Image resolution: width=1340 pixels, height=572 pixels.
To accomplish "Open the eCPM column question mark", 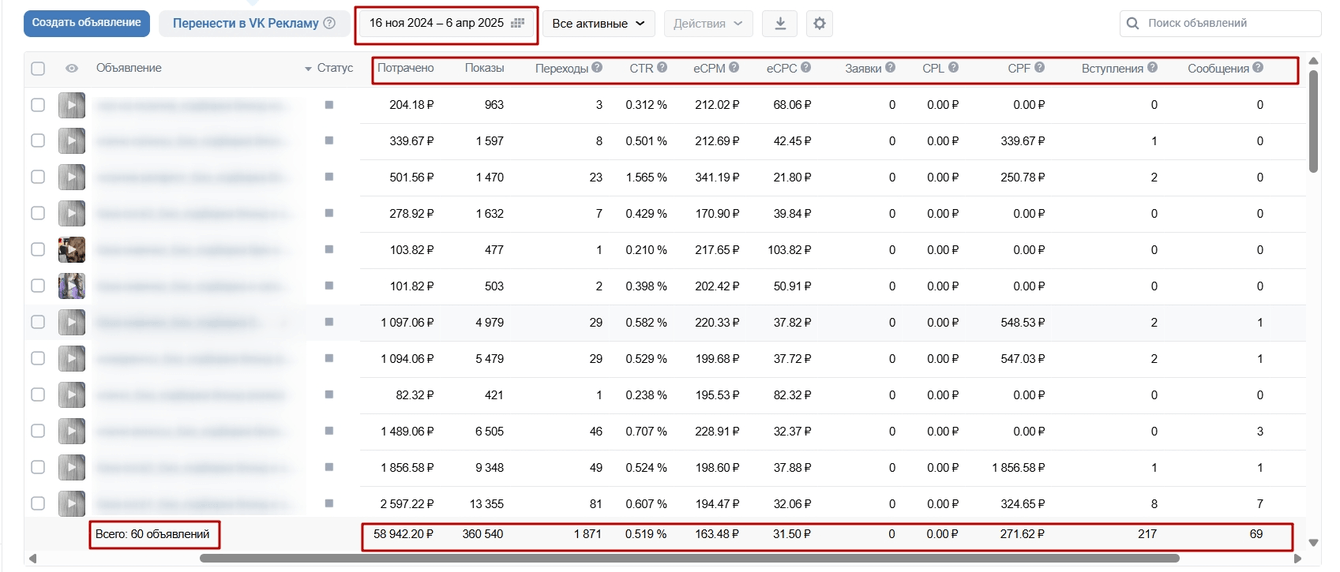I will (x=734, y=68).
